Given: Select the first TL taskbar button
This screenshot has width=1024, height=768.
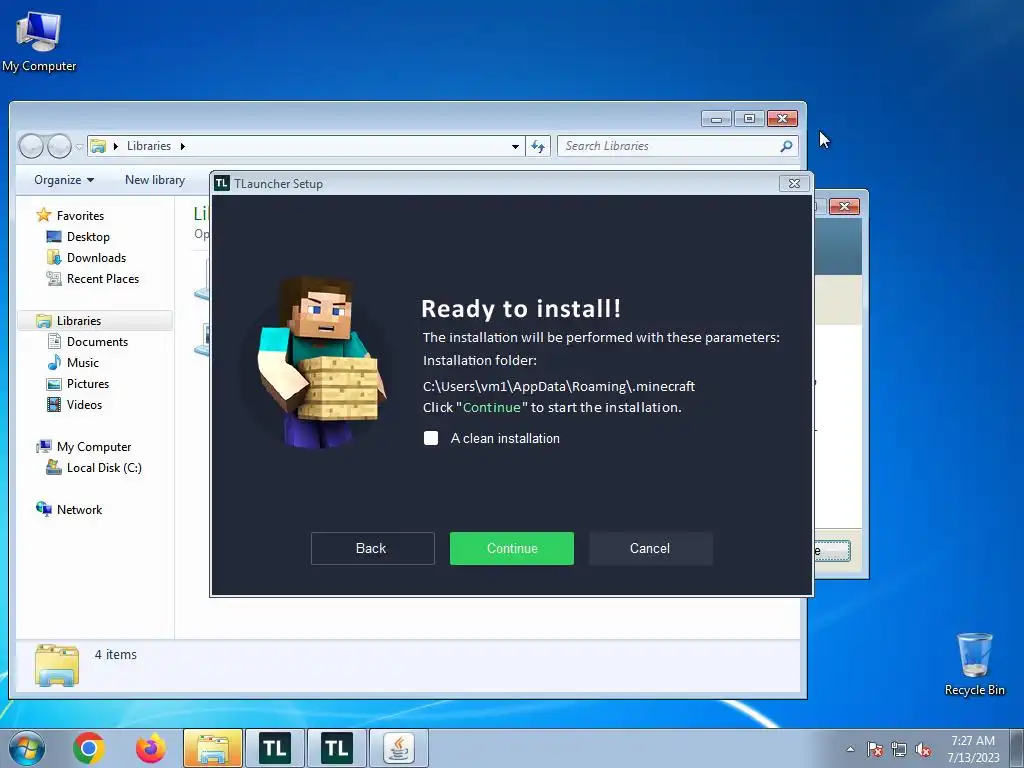Looking at the screenshot, I should [x=274, y=748].
